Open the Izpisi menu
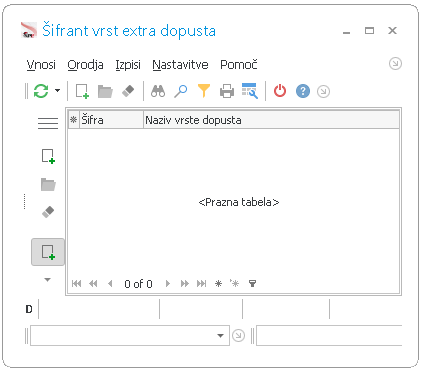The image size is (423, 373). (x=128, y=65)
